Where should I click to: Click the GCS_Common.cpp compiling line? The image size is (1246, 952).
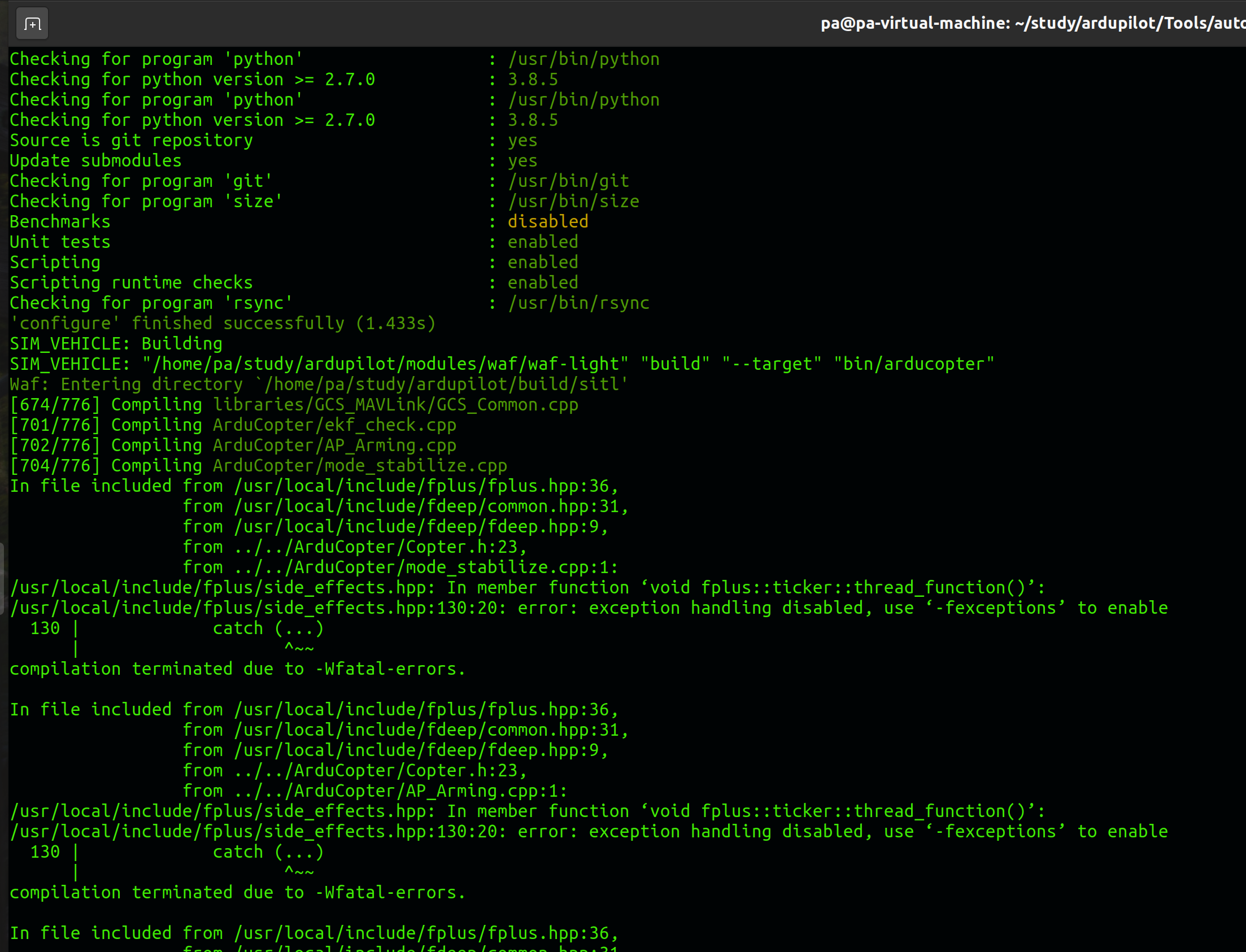(294, 404)
